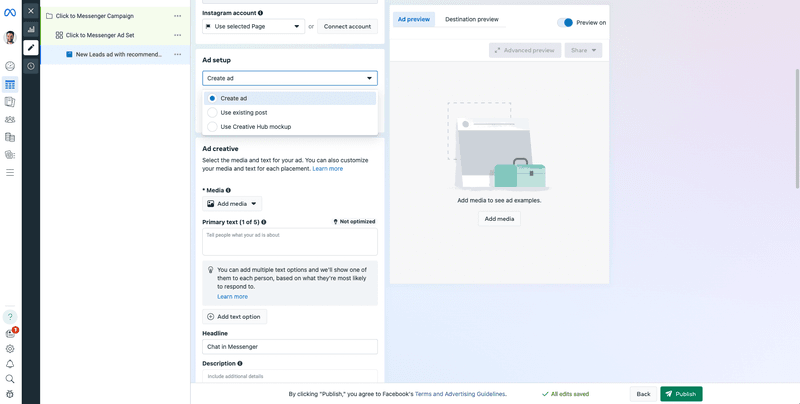Click Add media button in preview panel
Screen dimensions: 800x404
pos(499,219)
